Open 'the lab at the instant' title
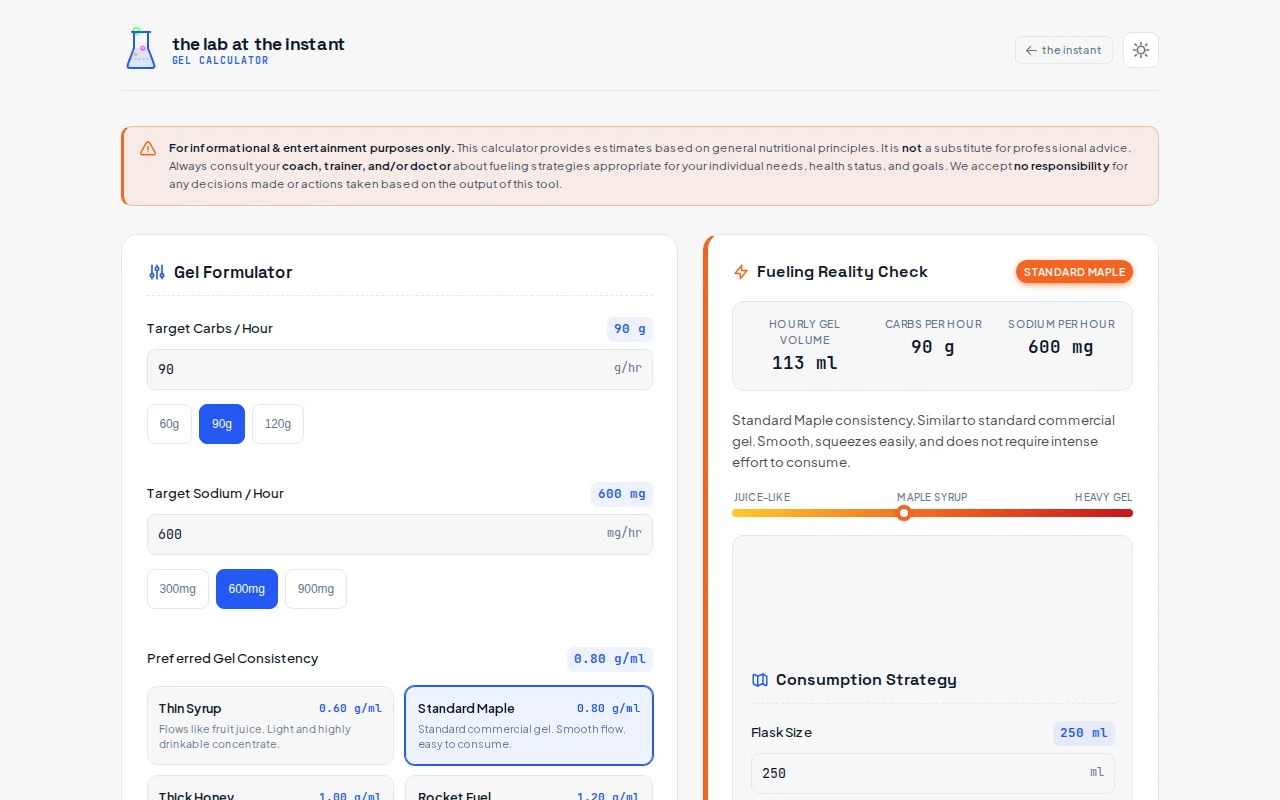This screenshot has width=1280, height=800. (258, 44)
